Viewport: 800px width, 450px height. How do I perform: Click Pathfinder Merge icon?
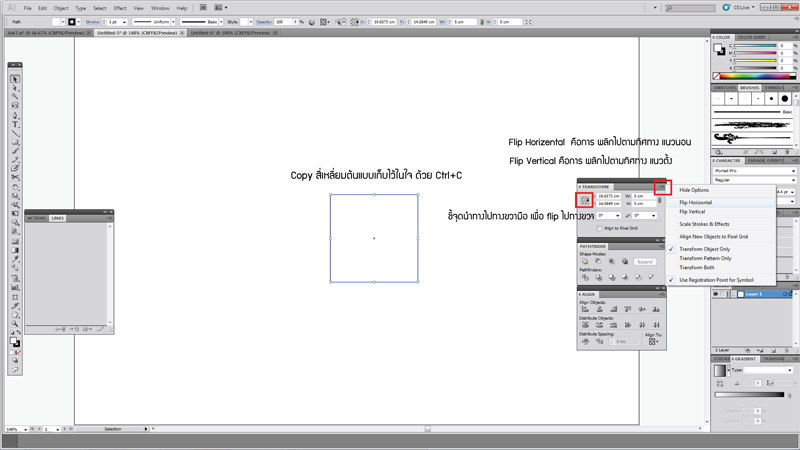pos(612,278)
